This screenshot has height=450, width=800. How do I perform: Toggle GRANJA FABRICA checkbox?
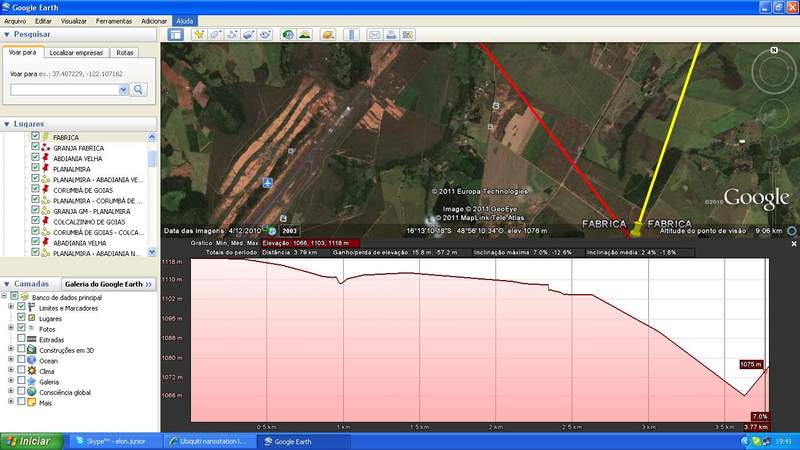tap(35, 147)
